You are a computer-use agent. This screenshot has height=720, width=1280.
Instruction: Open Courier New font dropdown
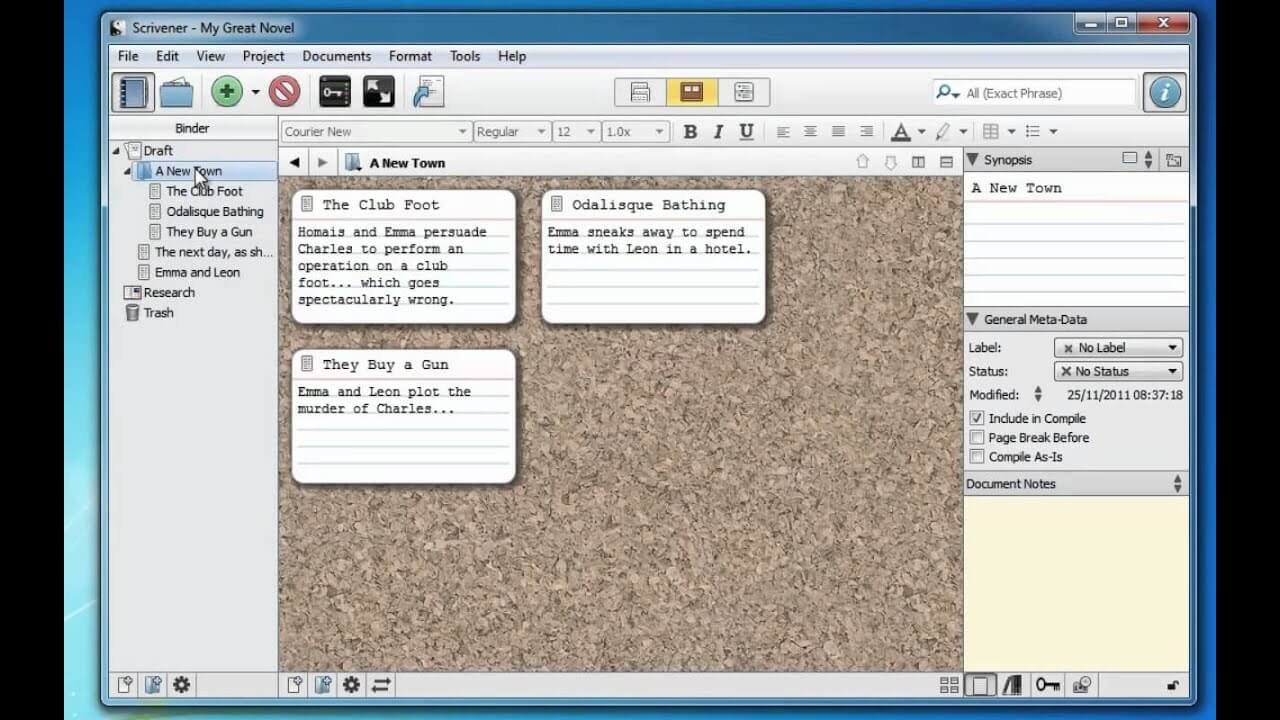pos(375,132)
